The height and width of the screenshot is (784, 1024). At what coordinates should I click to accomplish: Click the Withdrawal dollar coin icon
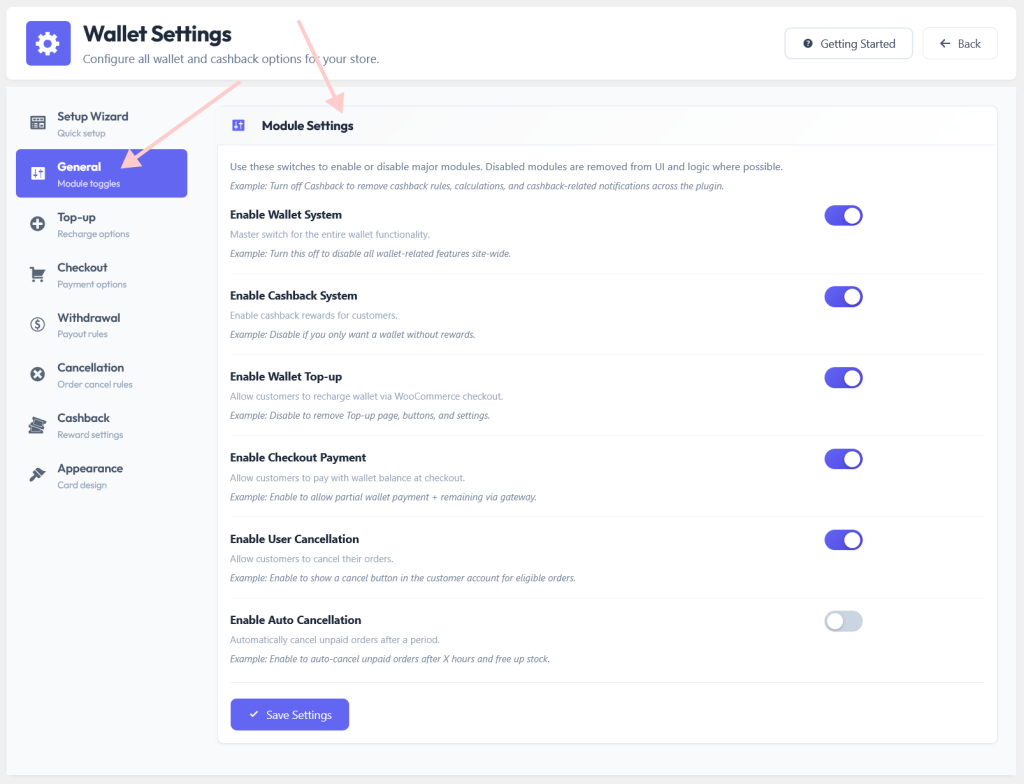pyautogui.click(x=38, y=324)
